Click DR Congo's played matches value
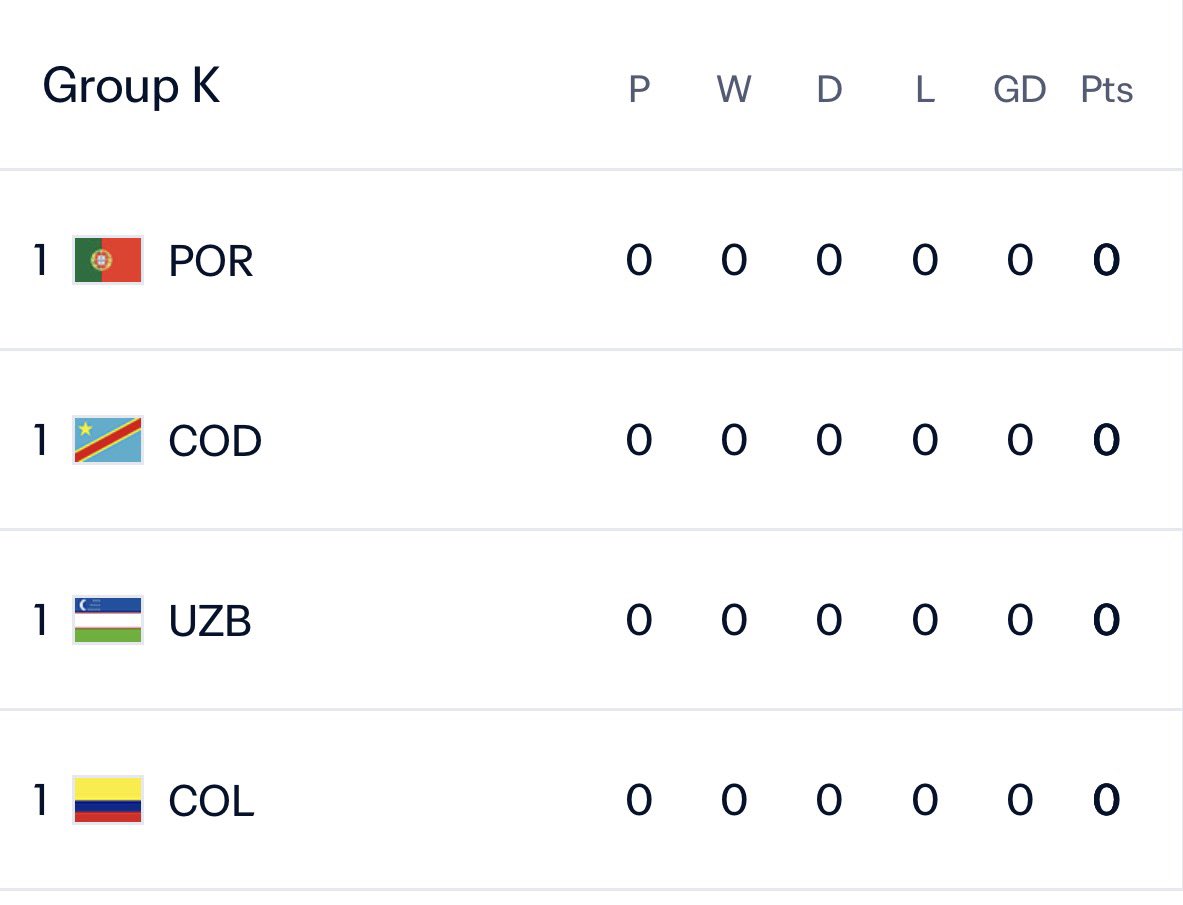 (x=639, y=440)
